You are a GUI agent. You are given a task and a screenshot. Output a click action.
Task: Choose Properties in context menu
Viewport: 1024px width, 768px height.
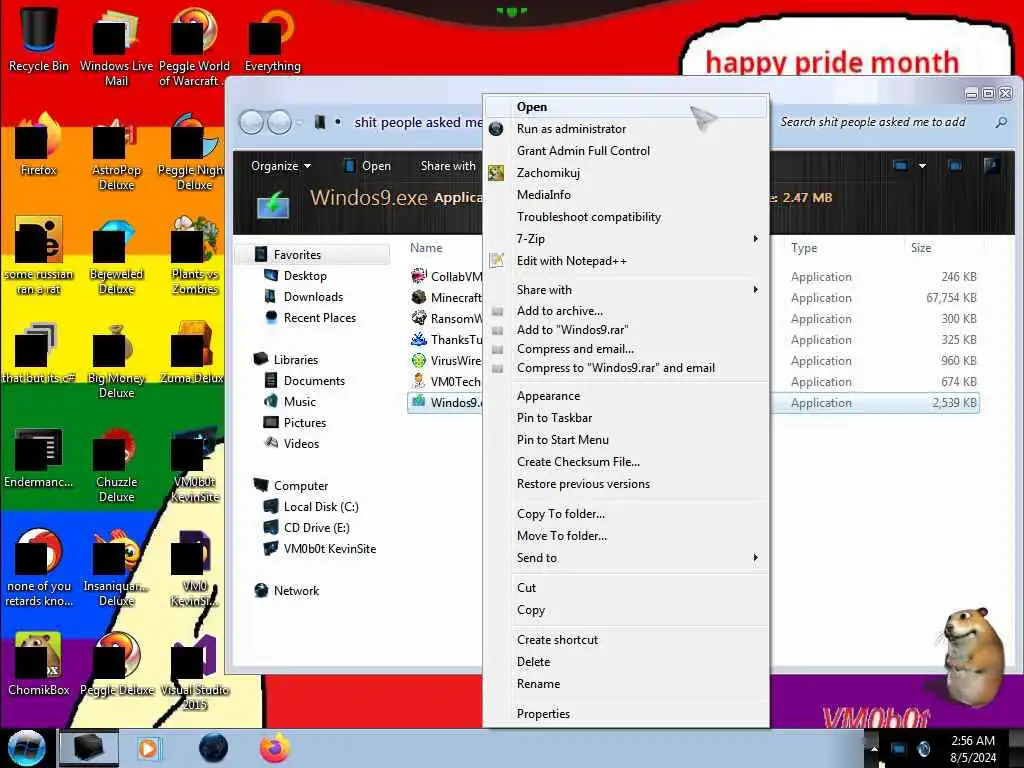pos(626,714)
